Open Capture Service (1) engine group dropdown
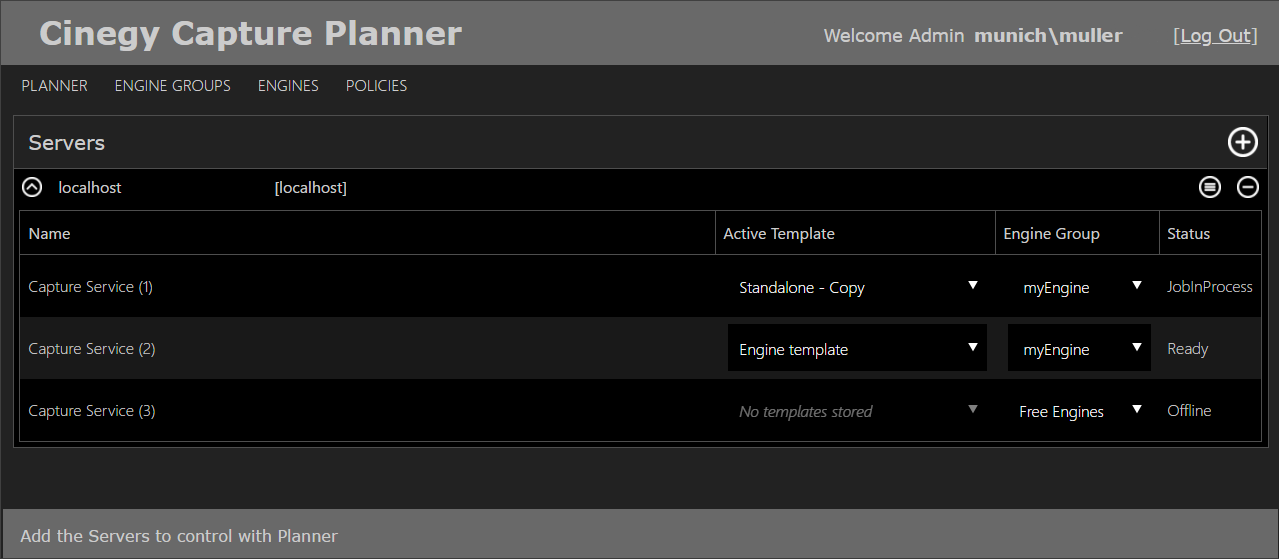Viewport: 1279px width, 559px height. (x=1079, y=287)
